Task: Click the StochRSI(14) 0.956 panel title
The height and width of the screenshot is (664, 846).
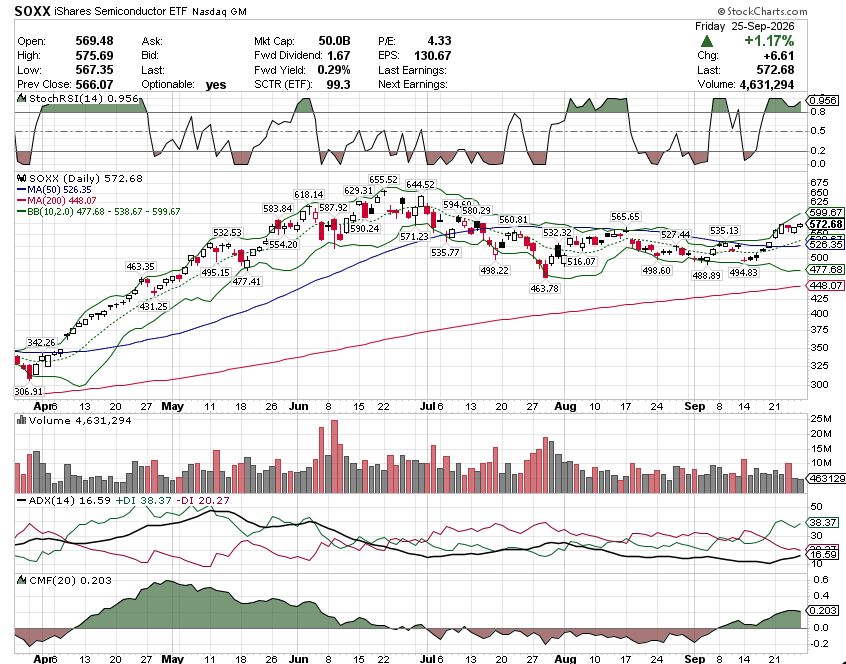Action: point(84,99)
